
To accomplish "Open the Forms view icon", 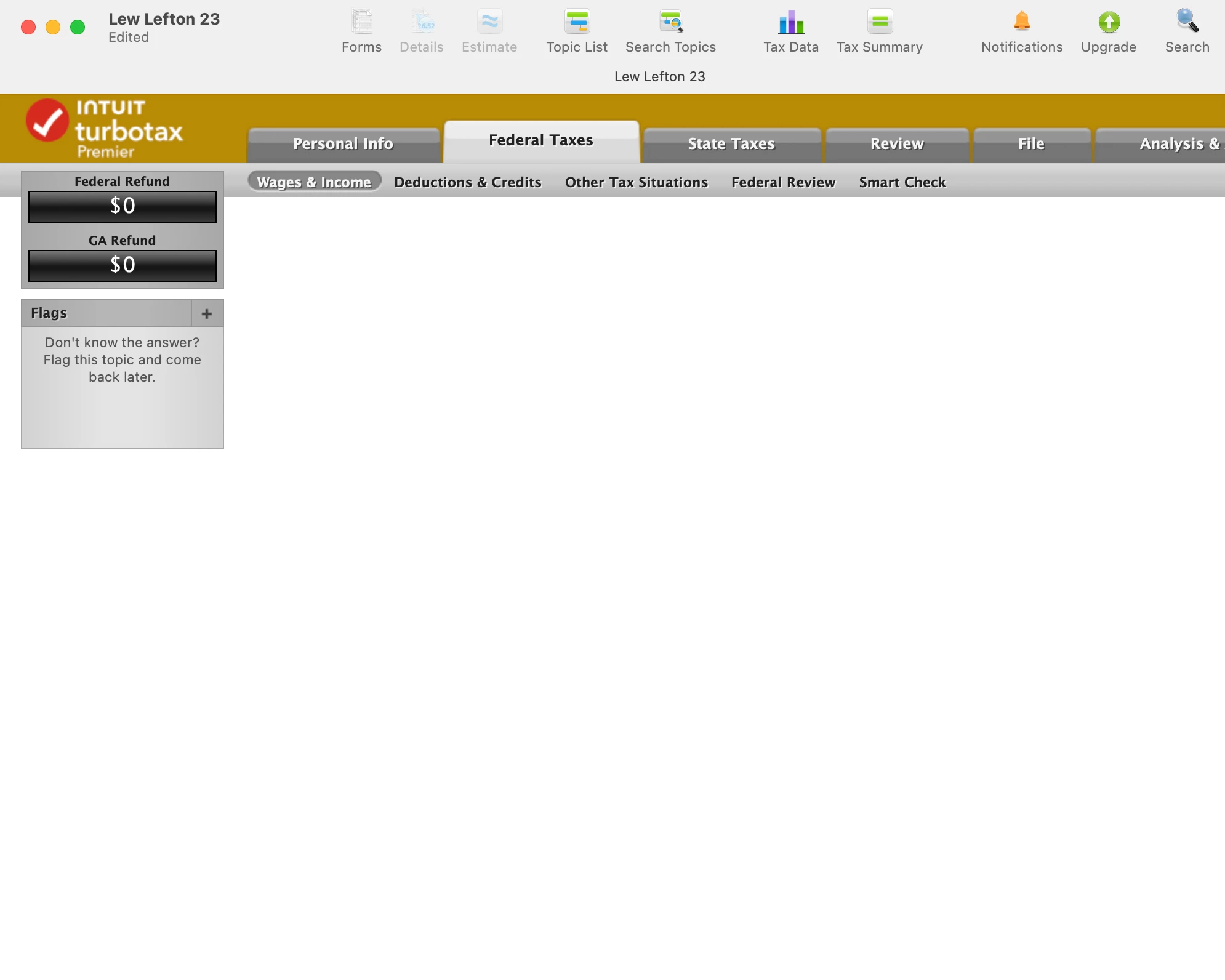I will (361, 22).
